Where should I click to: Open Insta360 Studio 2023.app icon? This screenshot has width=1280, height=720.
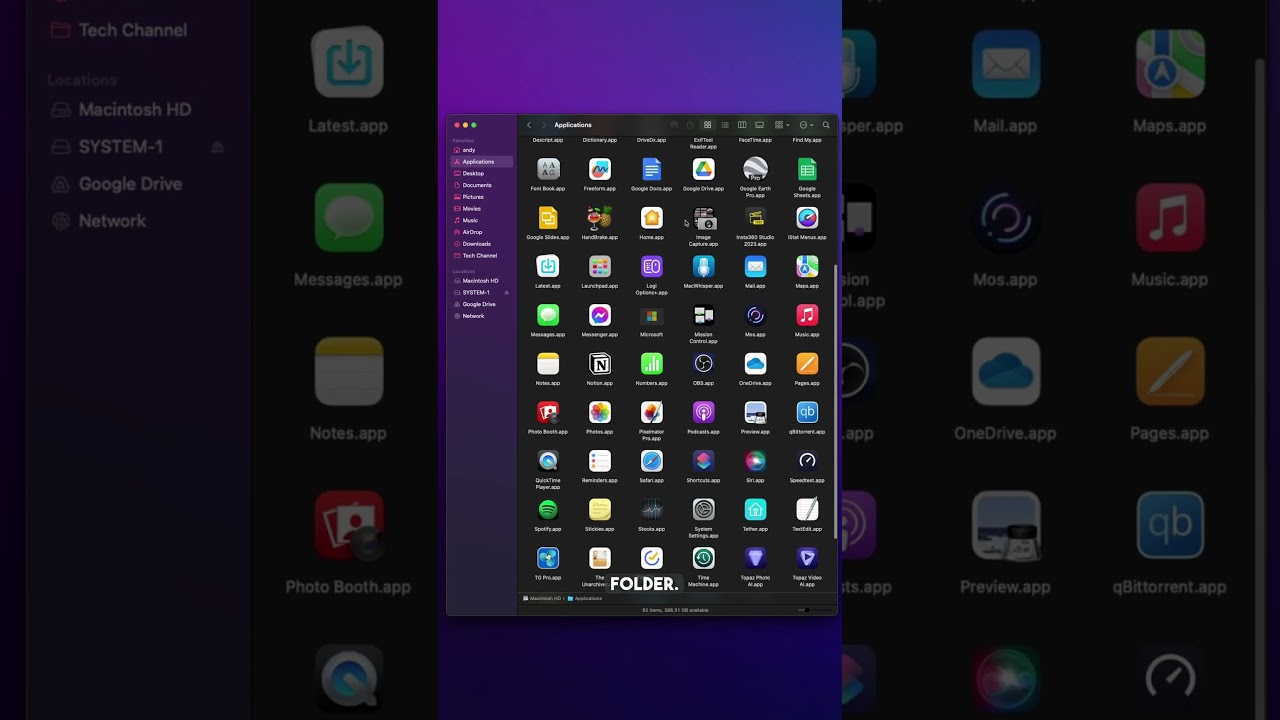point(756,218)
